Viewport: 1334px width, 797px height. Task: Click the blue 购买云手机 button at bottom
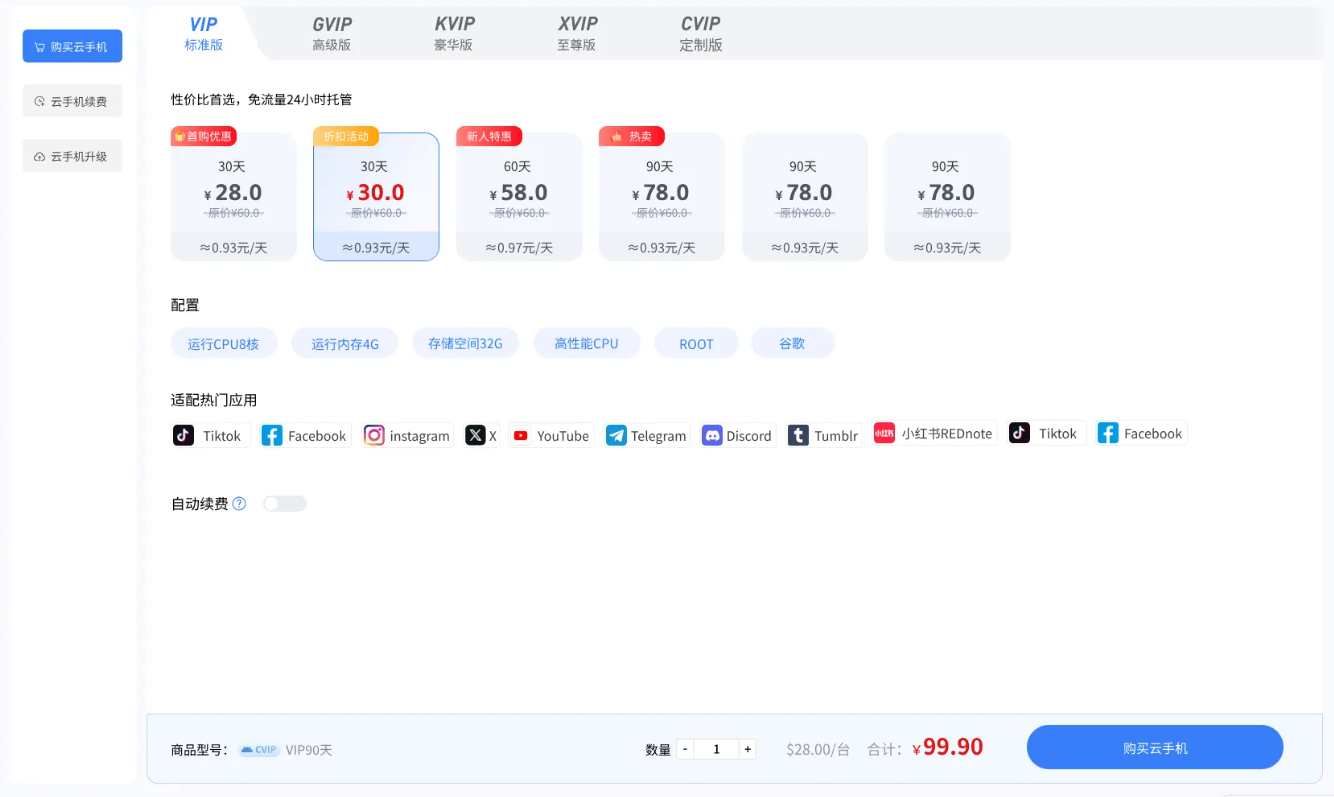point(1155,747)
